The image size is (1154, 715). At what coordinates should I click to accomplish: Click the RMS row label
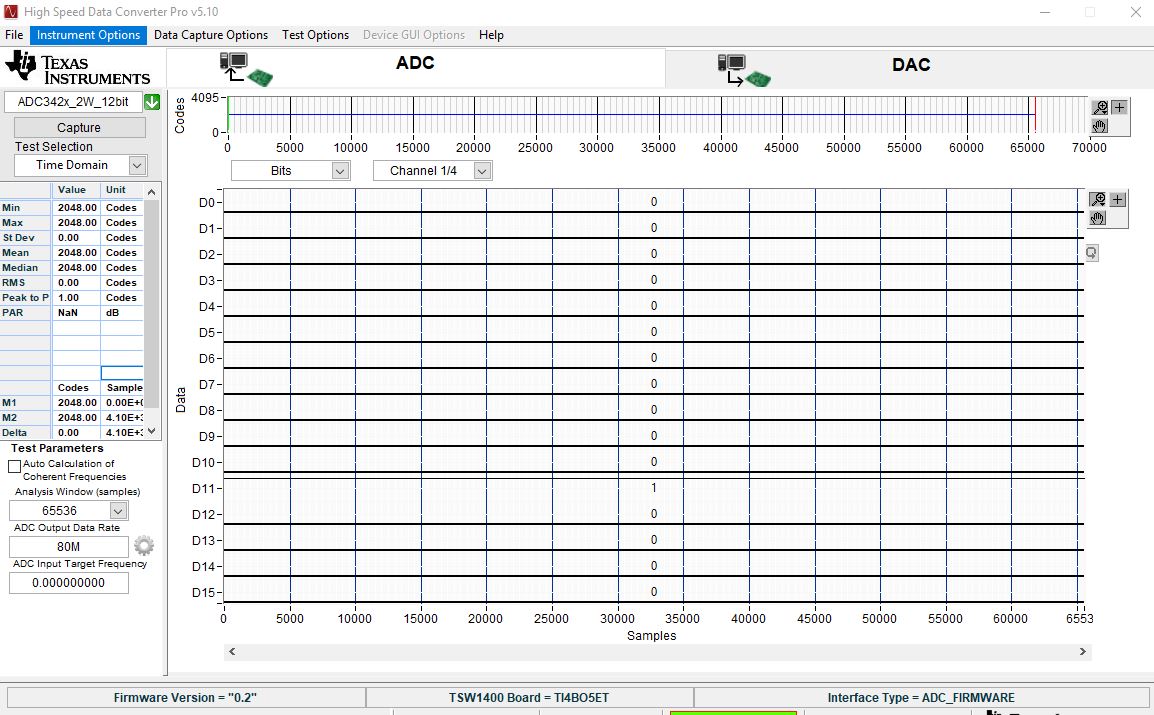click(x=25, y=282)
